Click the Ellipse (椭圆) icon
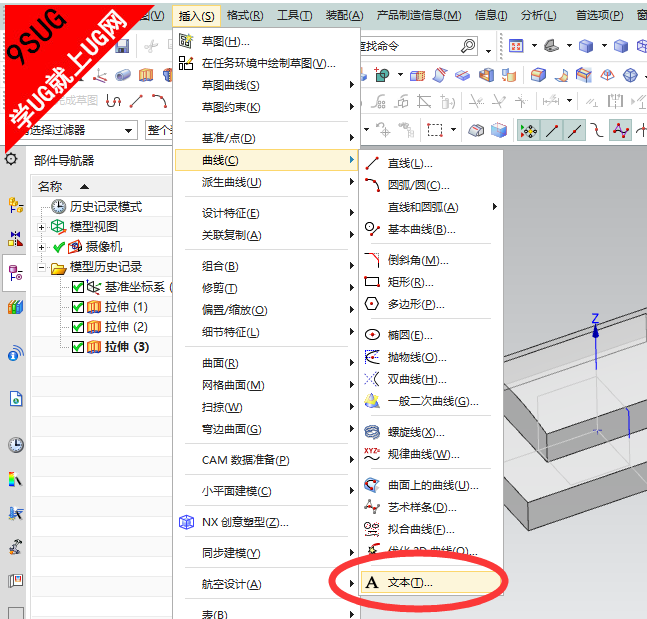Image resolution: width=647 pixels, height=619 pixels. pos(372,335)
